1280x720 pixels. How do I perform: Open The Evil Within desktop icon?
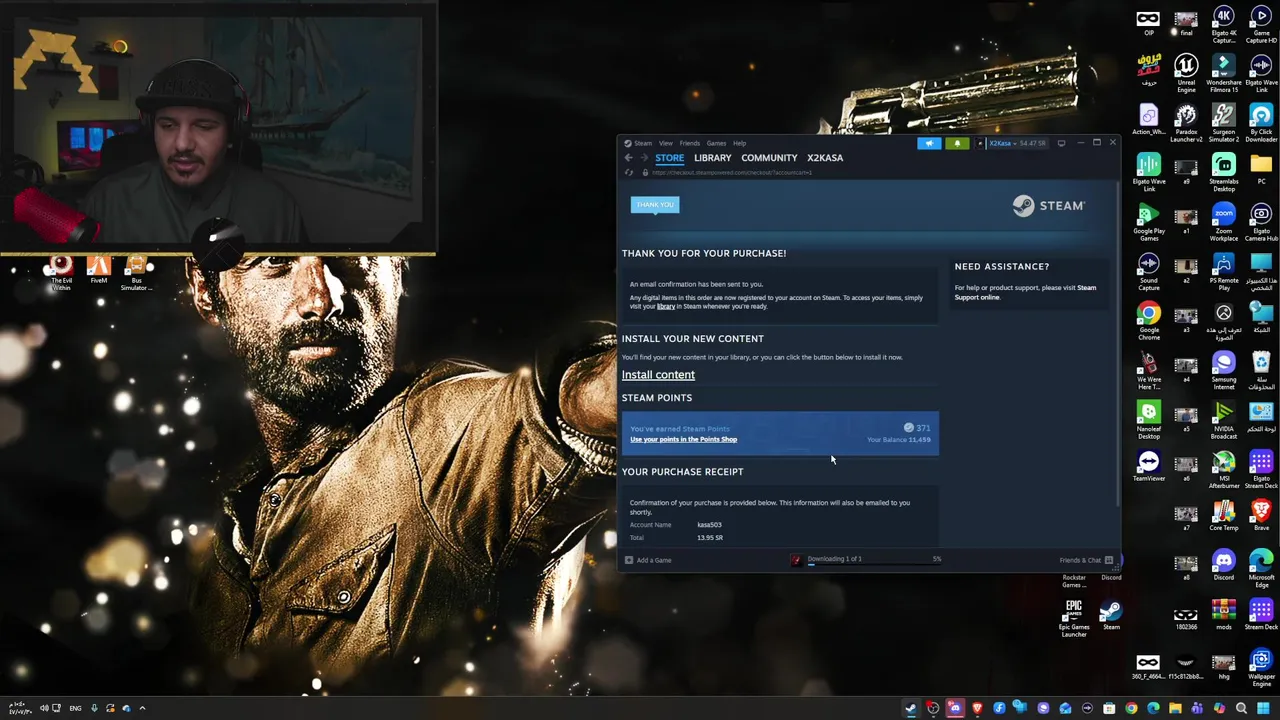(61, 272)
